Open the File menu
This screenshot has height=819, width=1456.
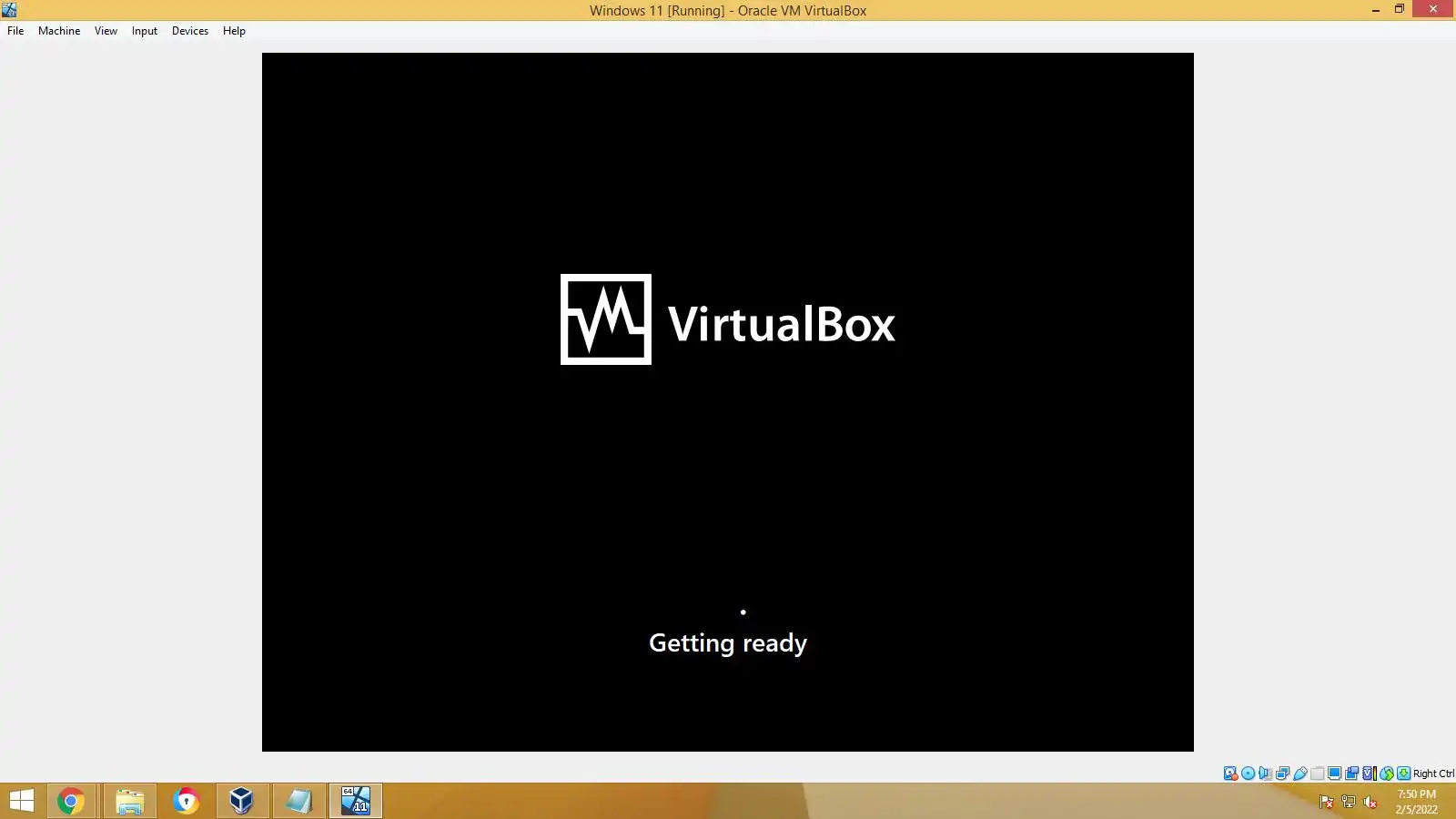pyautogui.click(x=15, y=31)
